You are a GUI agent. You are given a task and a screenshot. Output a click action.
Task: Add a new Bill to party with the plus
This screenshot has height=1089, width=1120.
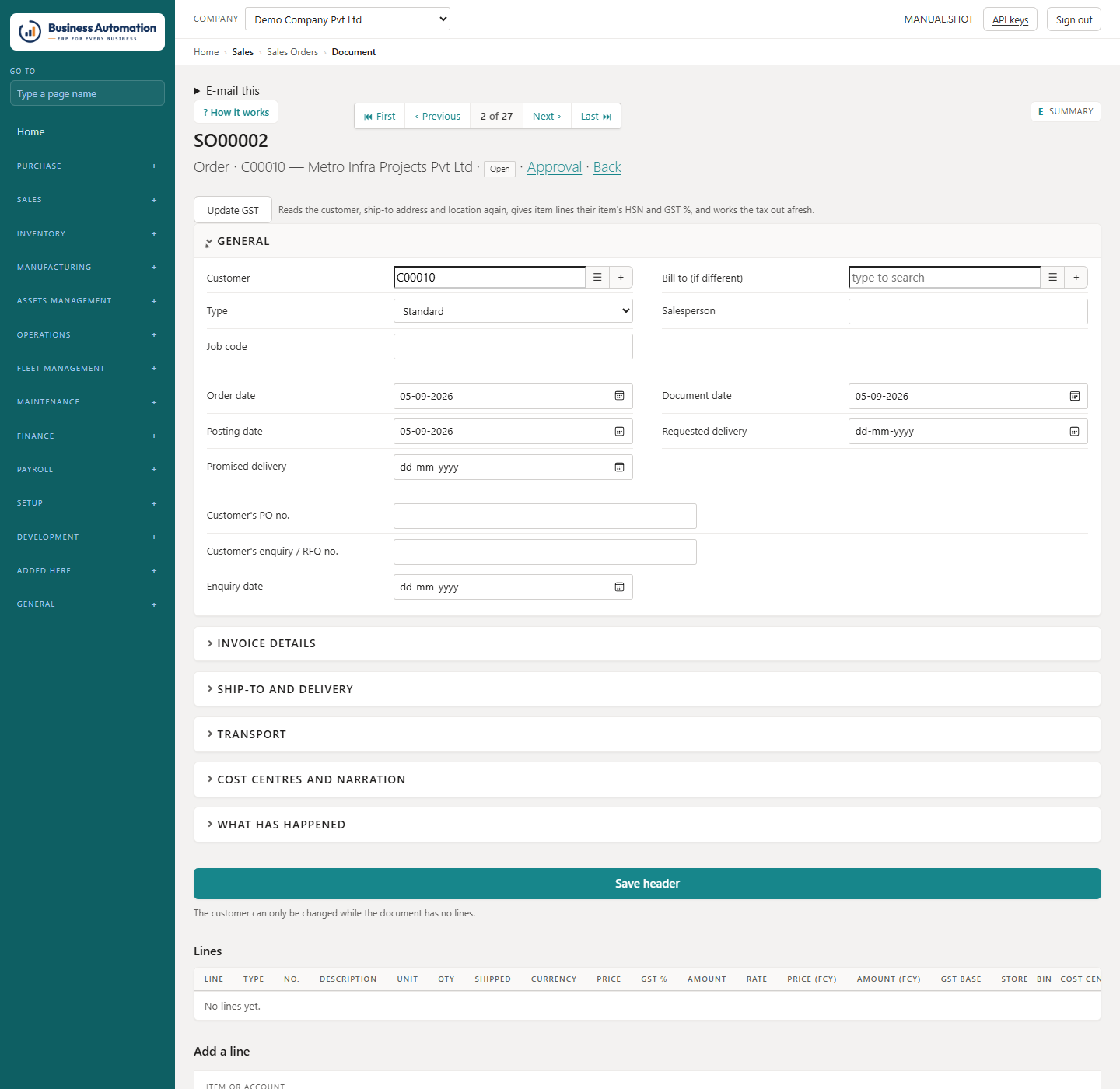pyautogui.click(x=1076, y=278)
